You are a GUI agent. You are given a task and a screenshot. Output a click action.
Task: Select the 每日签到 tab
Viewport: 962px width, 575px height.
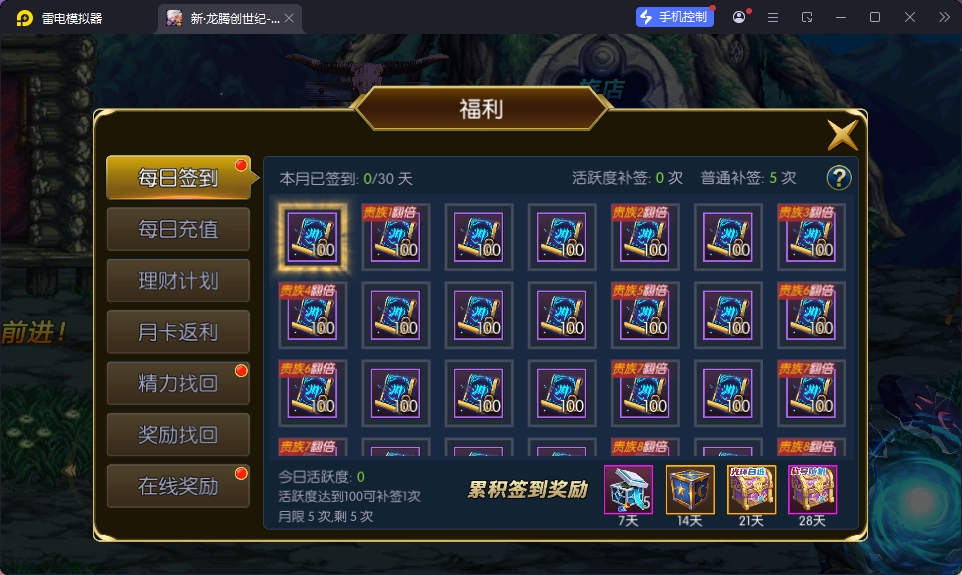[x=179, y=177]
